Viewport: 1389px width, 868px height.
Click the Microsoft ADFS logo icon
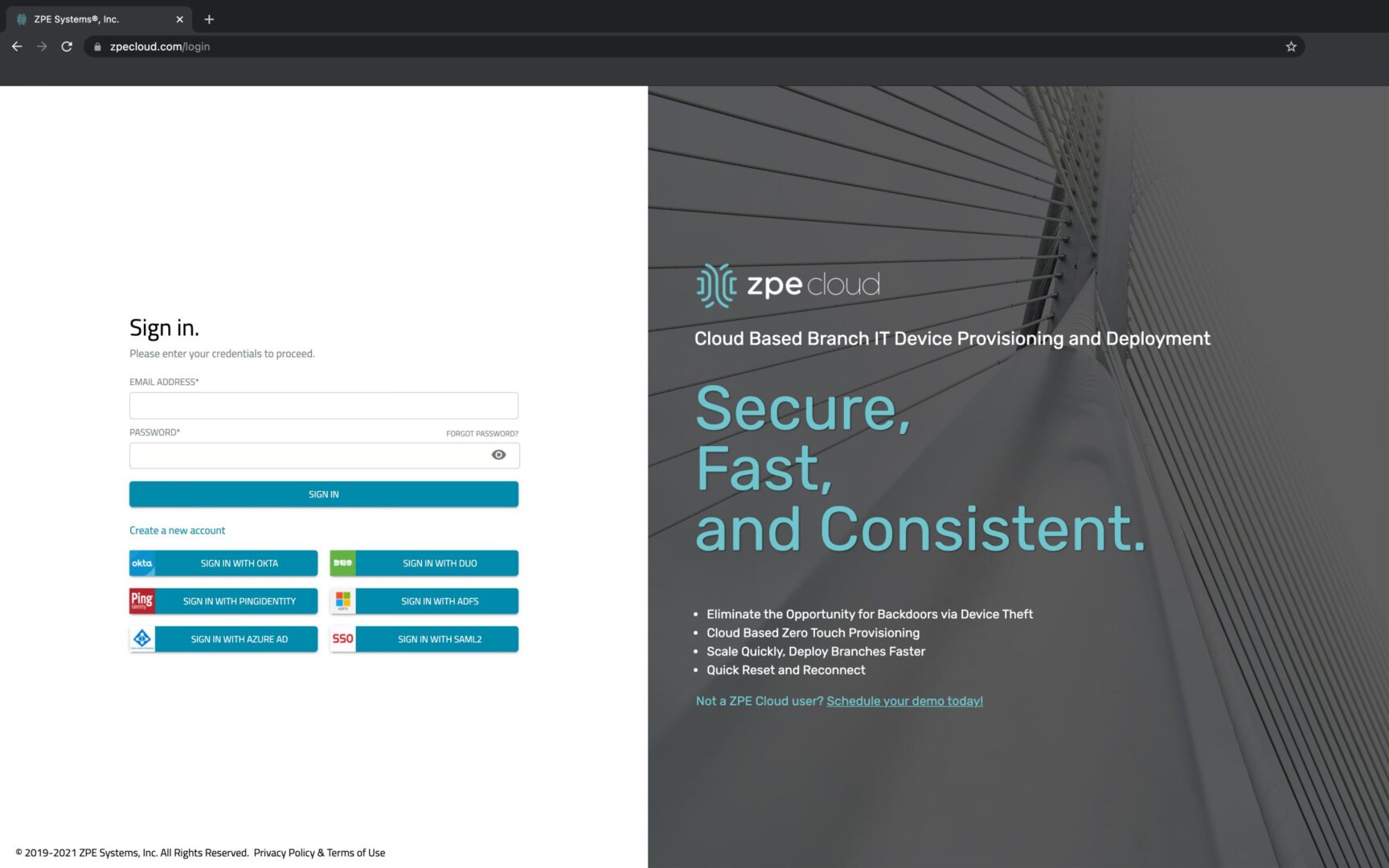pyautogui.click(x=342, y=601)
